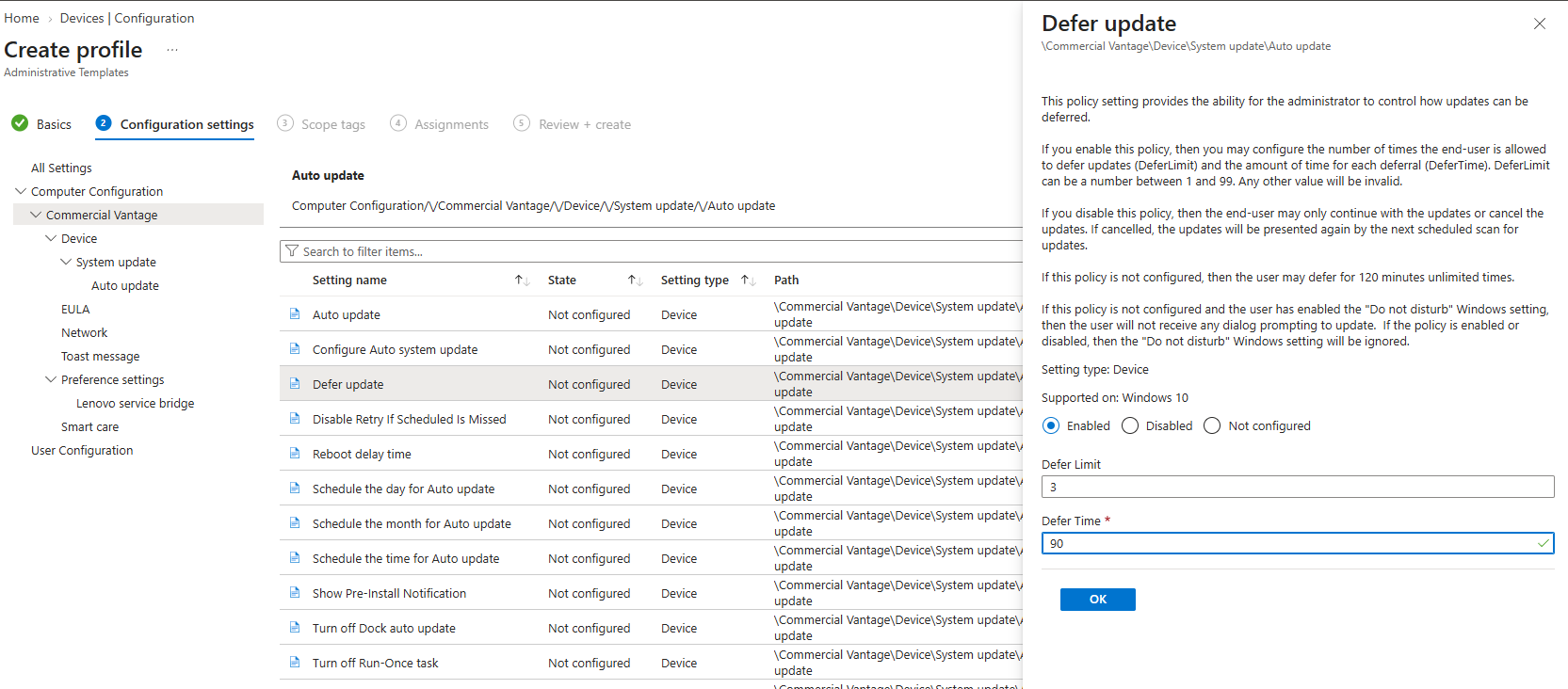Collapse the Preference settings tree node
This screenshot has width=1568, height=689.
(x=51, y=379)
